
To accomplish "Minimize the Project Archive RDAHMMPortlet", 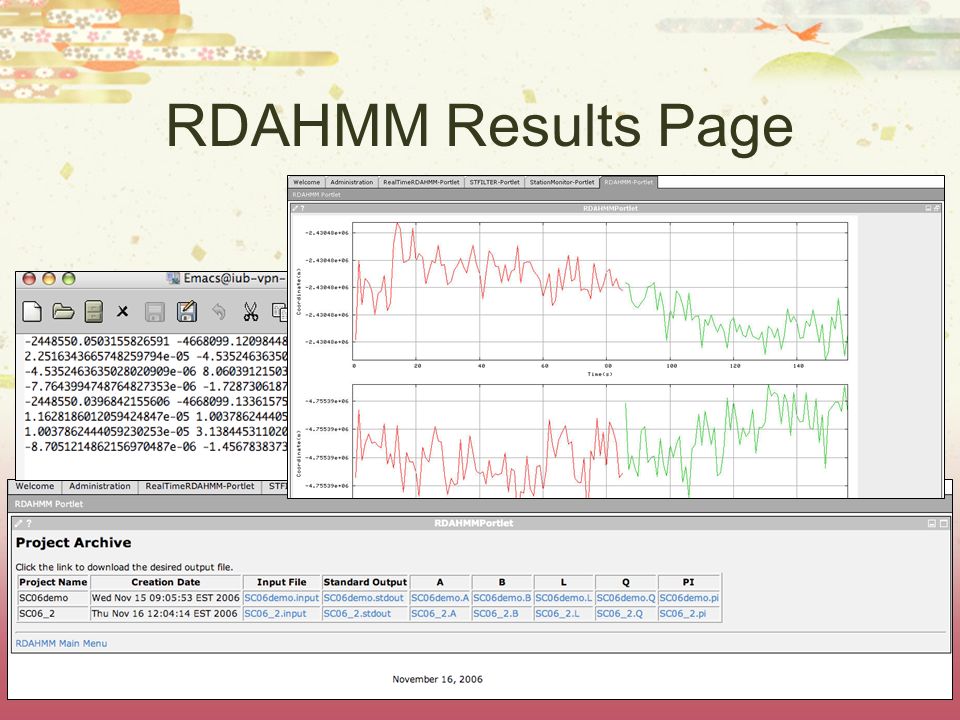I will 932,523.
